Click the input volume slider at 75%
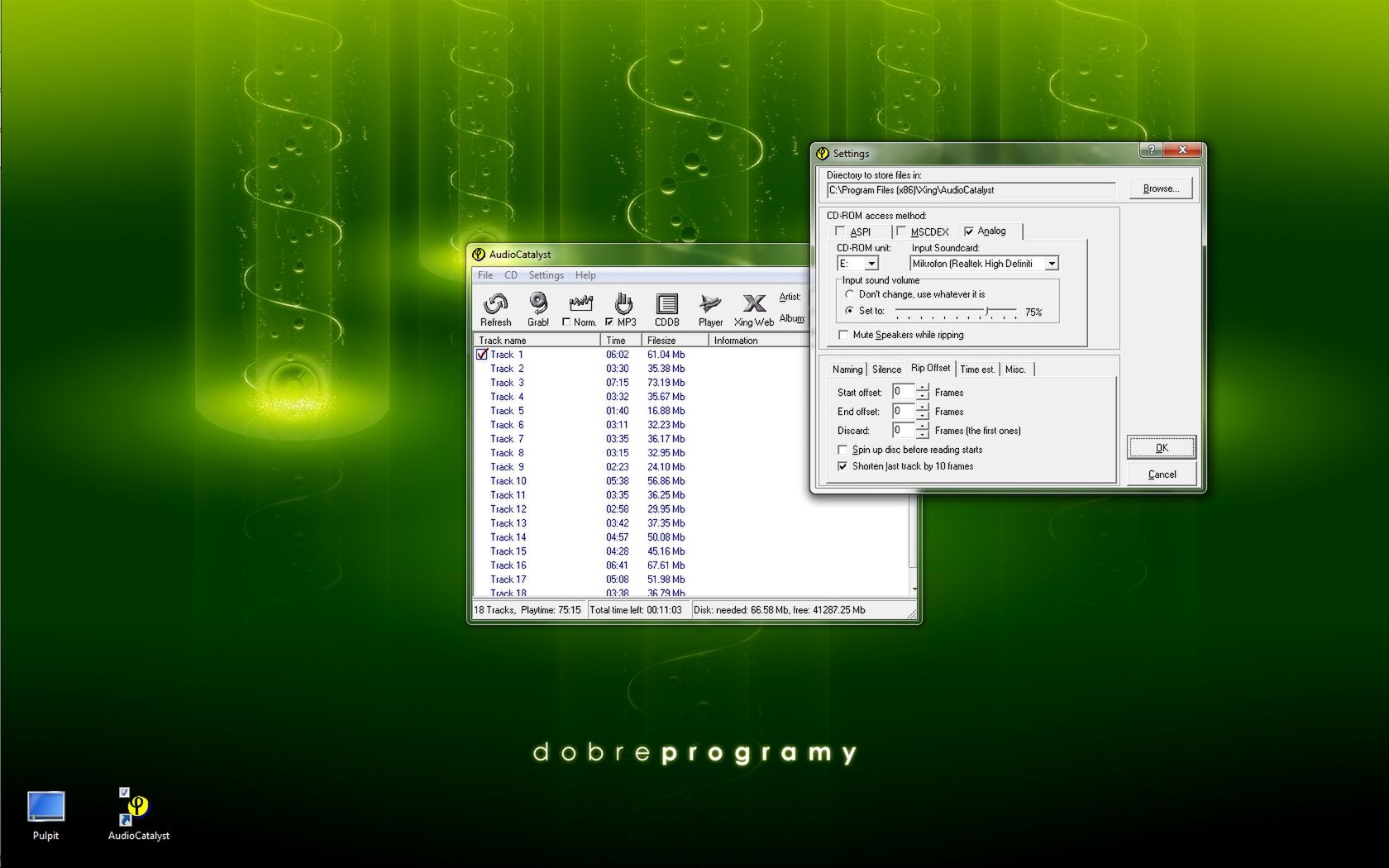1389x868 pixels. [986, 312]
